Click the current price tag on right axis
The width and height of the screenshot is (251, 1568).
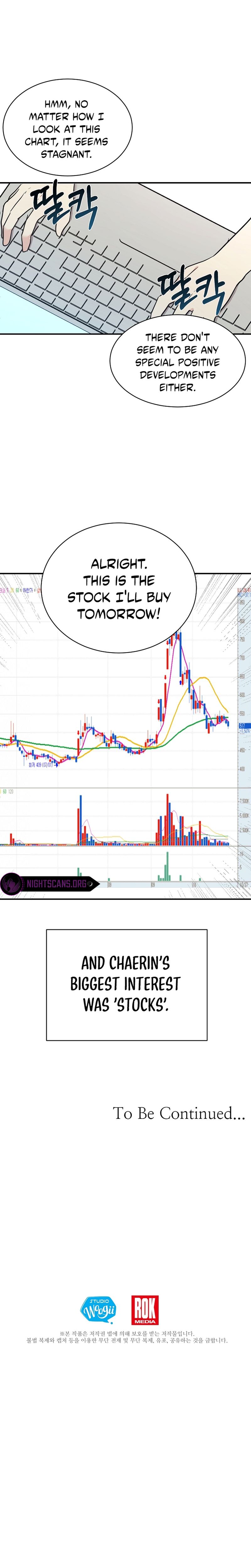click(x=242, y=726)
